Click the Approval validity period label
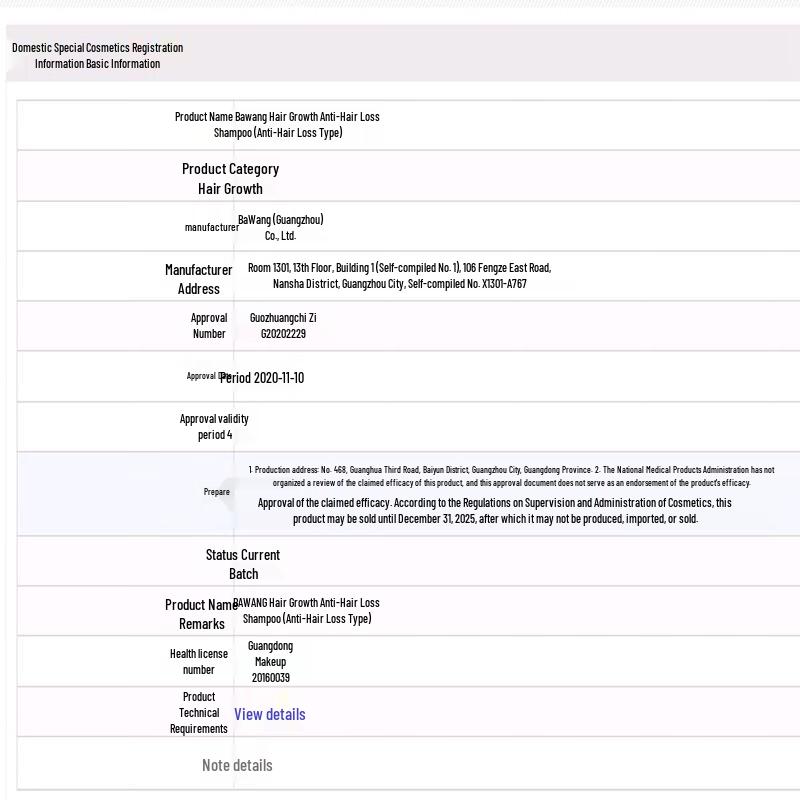The image size is (800, 800). [214, 427]
